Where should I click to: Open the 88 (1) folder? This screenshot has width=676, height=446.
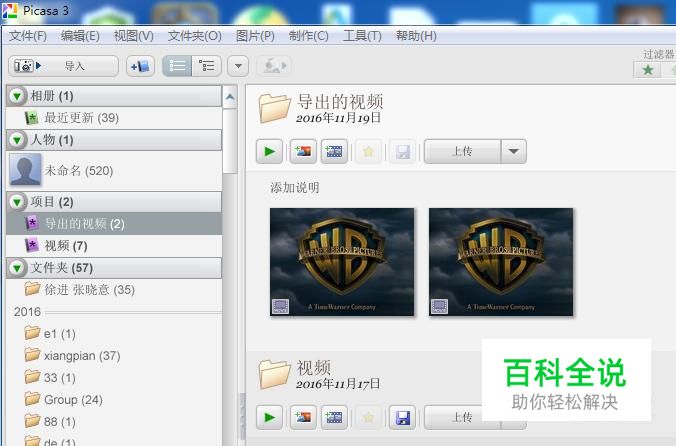(114, 421)
